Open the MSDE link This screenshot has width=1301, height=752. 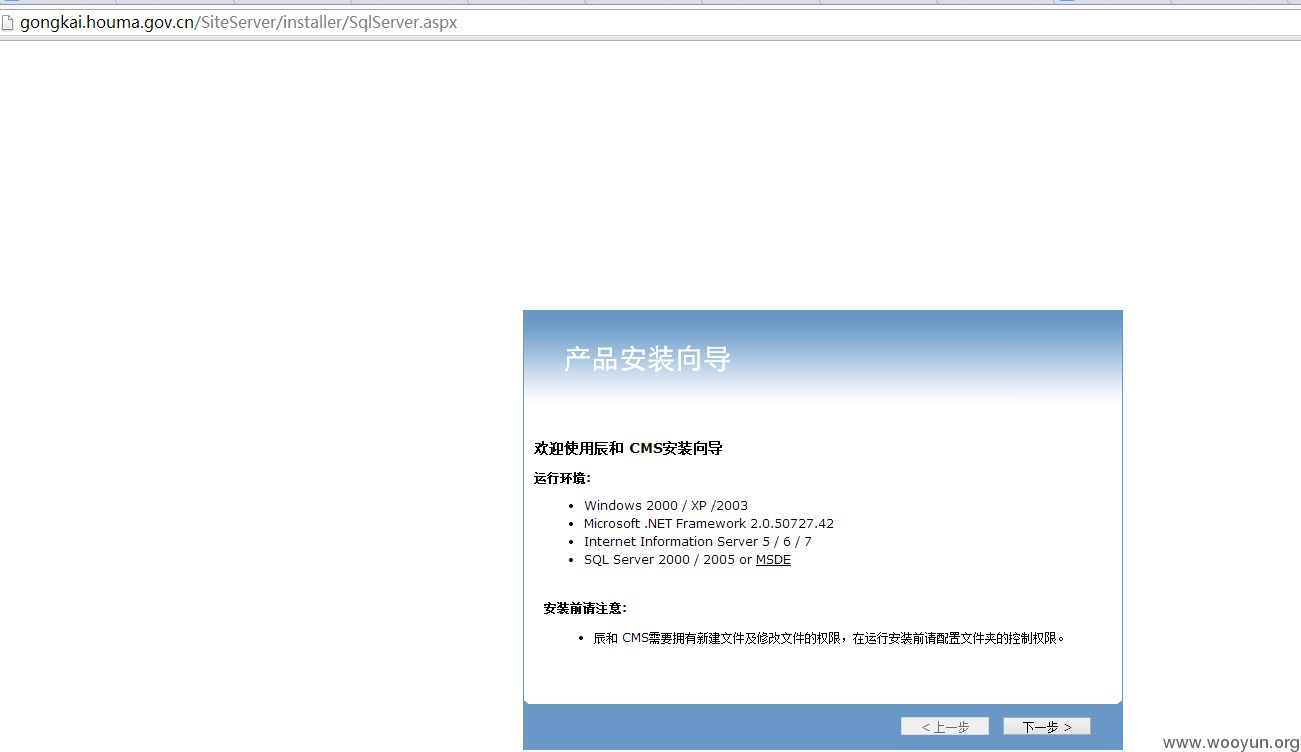click(x=773, y=560)
